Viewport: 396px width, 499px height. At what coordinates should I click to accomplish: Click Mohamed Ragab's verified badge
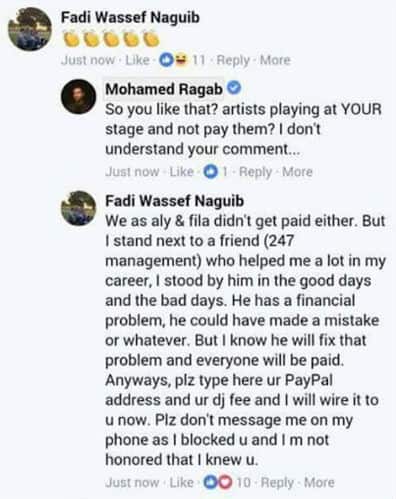(234, 88)
